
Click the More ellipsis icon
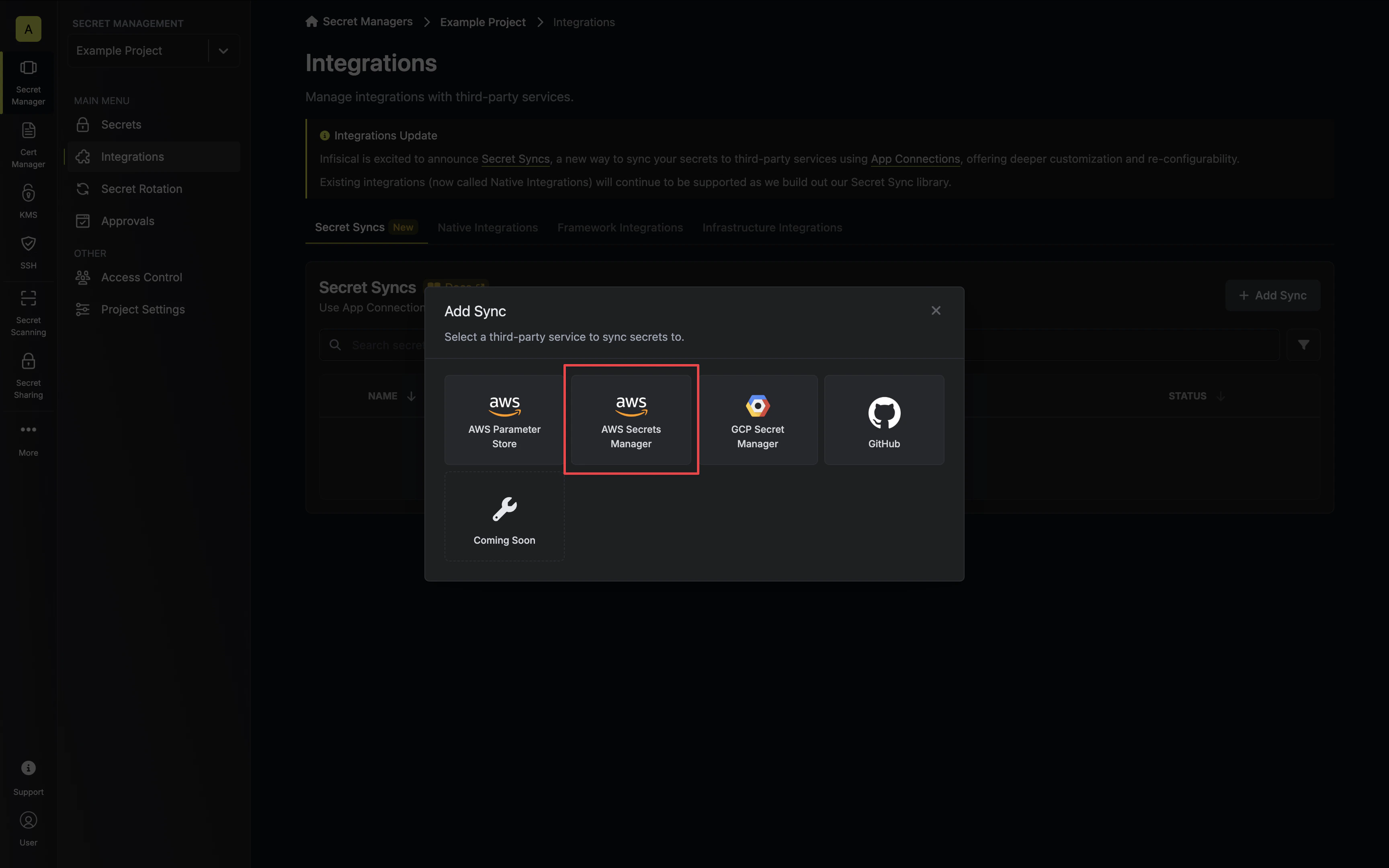[28, 430]
